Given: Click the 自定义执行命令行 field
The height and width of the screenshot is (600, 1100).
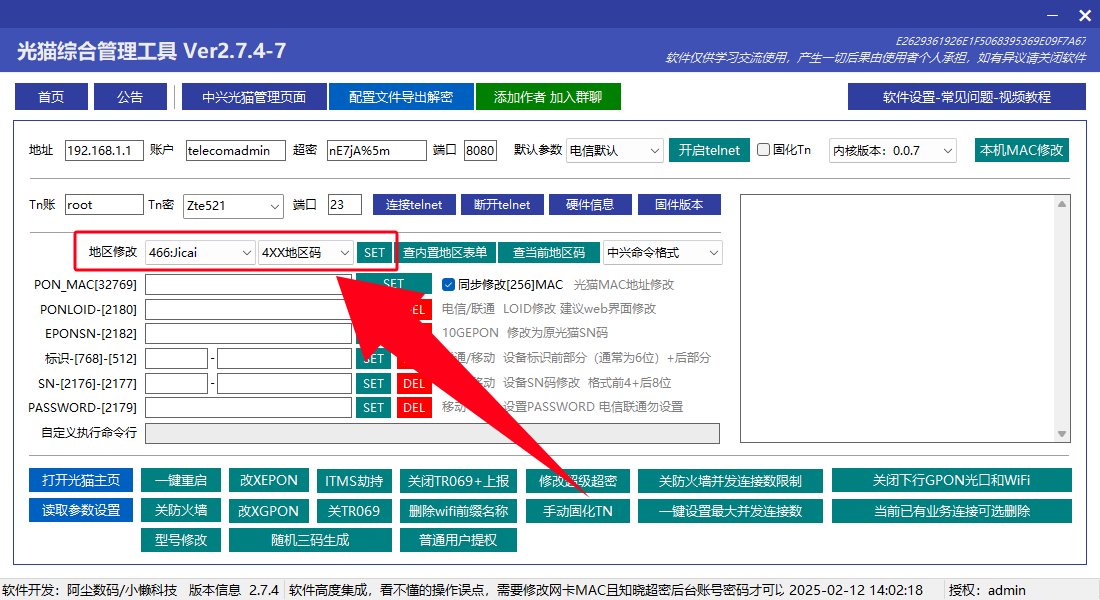Looking at the screenshot, I should click(x=432, y=433).
